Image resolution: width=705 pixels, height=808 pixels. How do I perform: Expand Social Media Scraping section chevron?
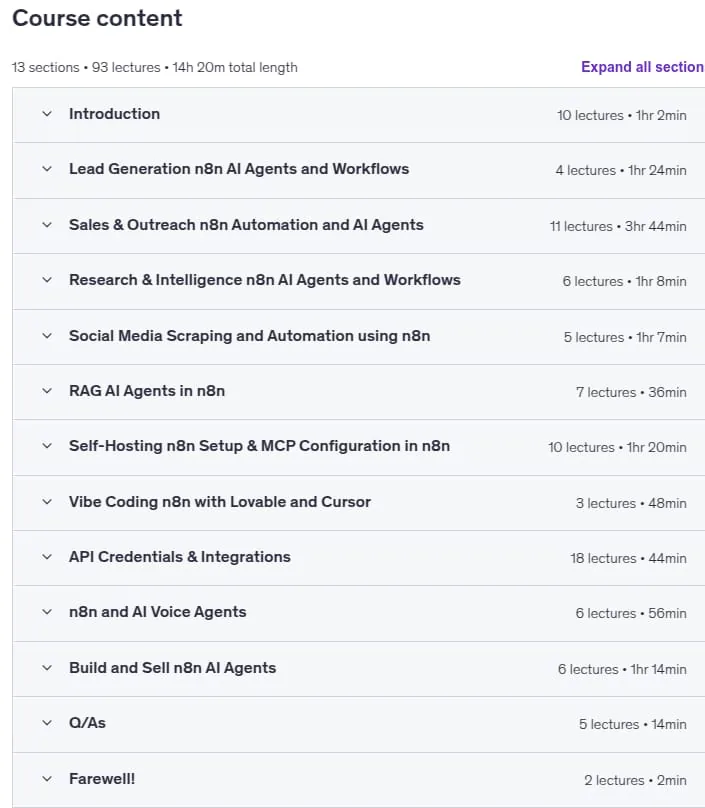pos(47,336)
